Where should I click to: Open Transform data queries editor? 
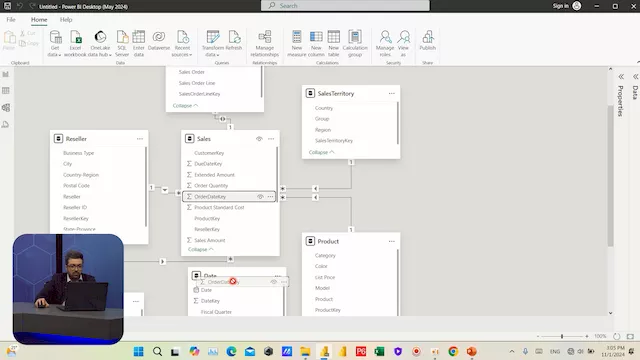point(213,43)
